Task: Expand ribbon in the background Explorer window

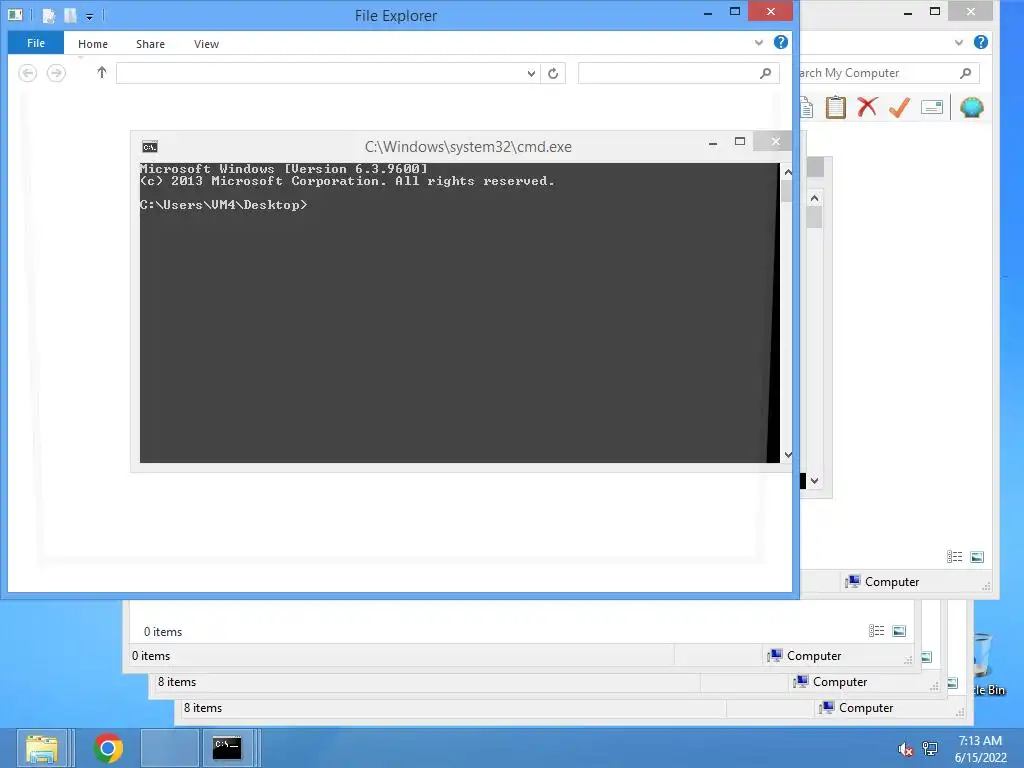Action: coord(959,42)
